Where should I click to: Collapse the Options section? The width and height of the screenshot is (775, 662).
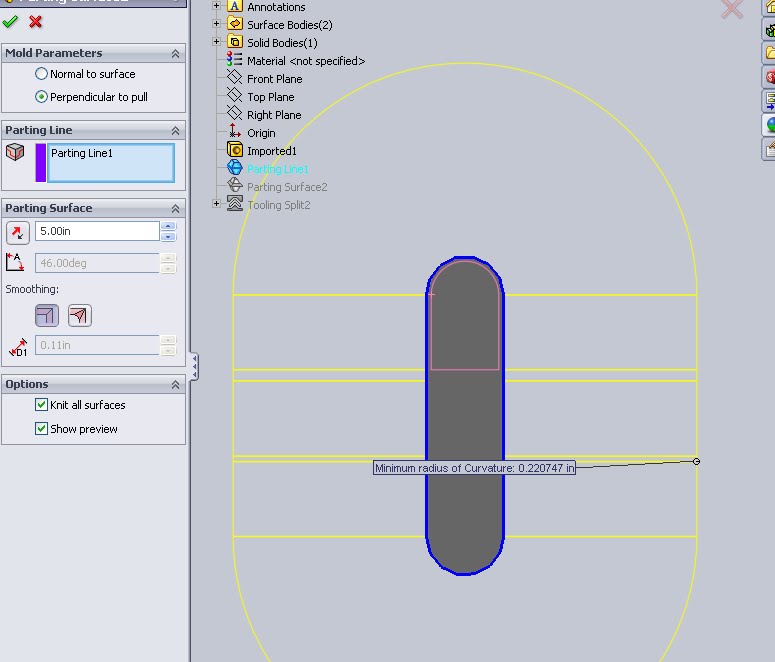[175, 385]
